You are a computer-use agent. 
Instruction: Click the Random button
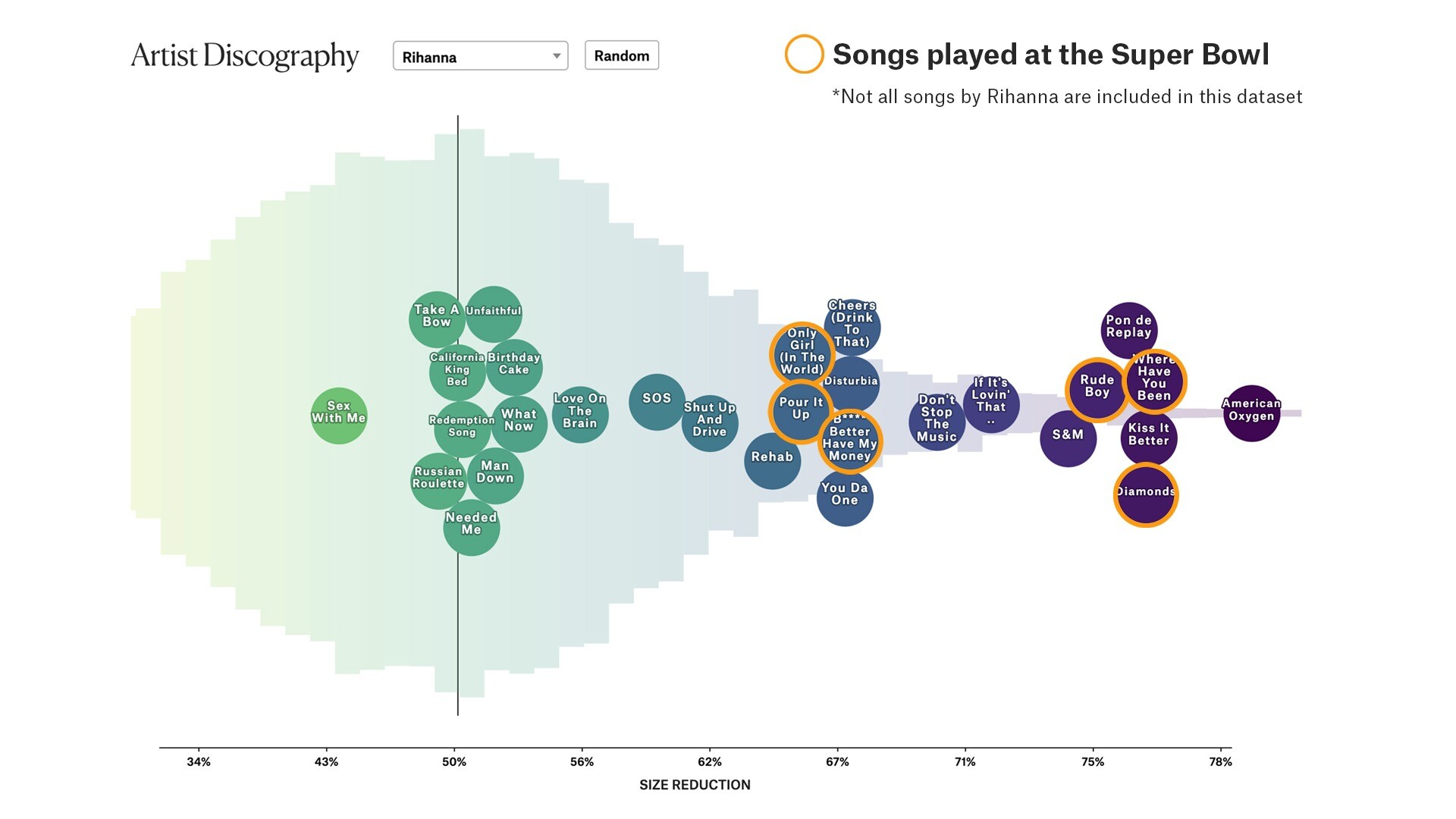pos(621,55)
